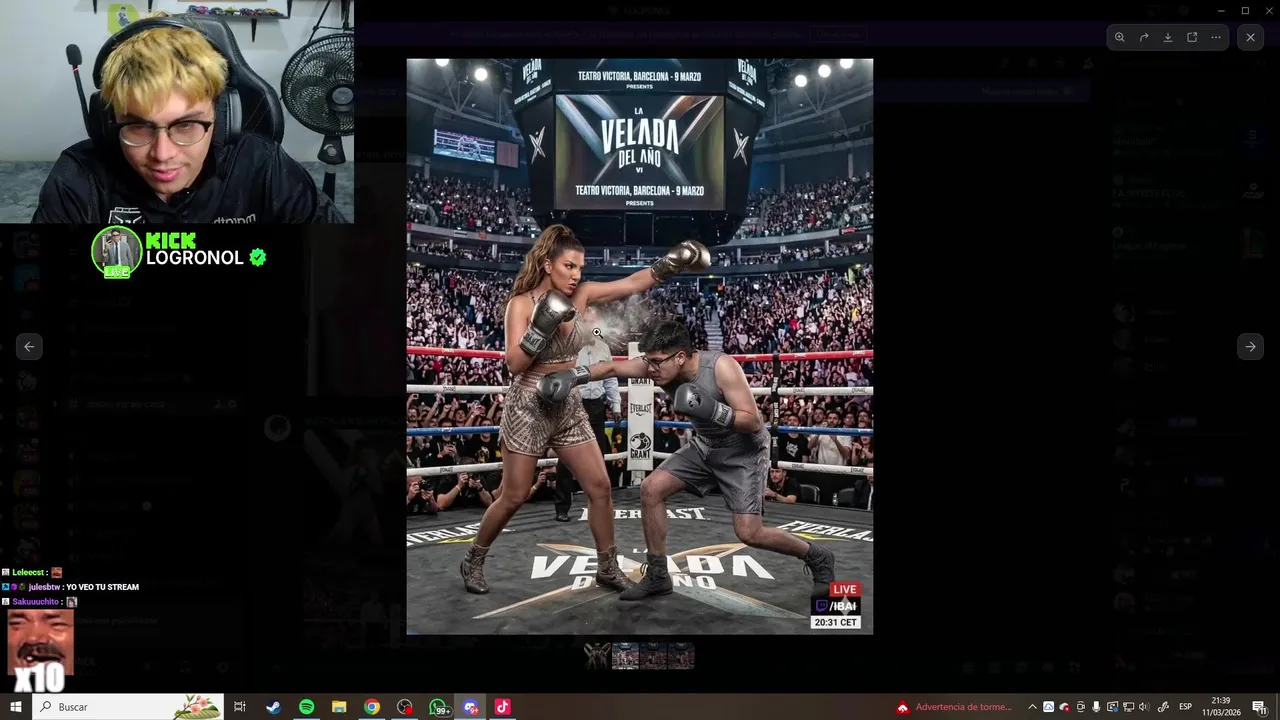Click the microphone tray icon
The height and width of the screenshot is (720, 1280).
point(1096,707)
